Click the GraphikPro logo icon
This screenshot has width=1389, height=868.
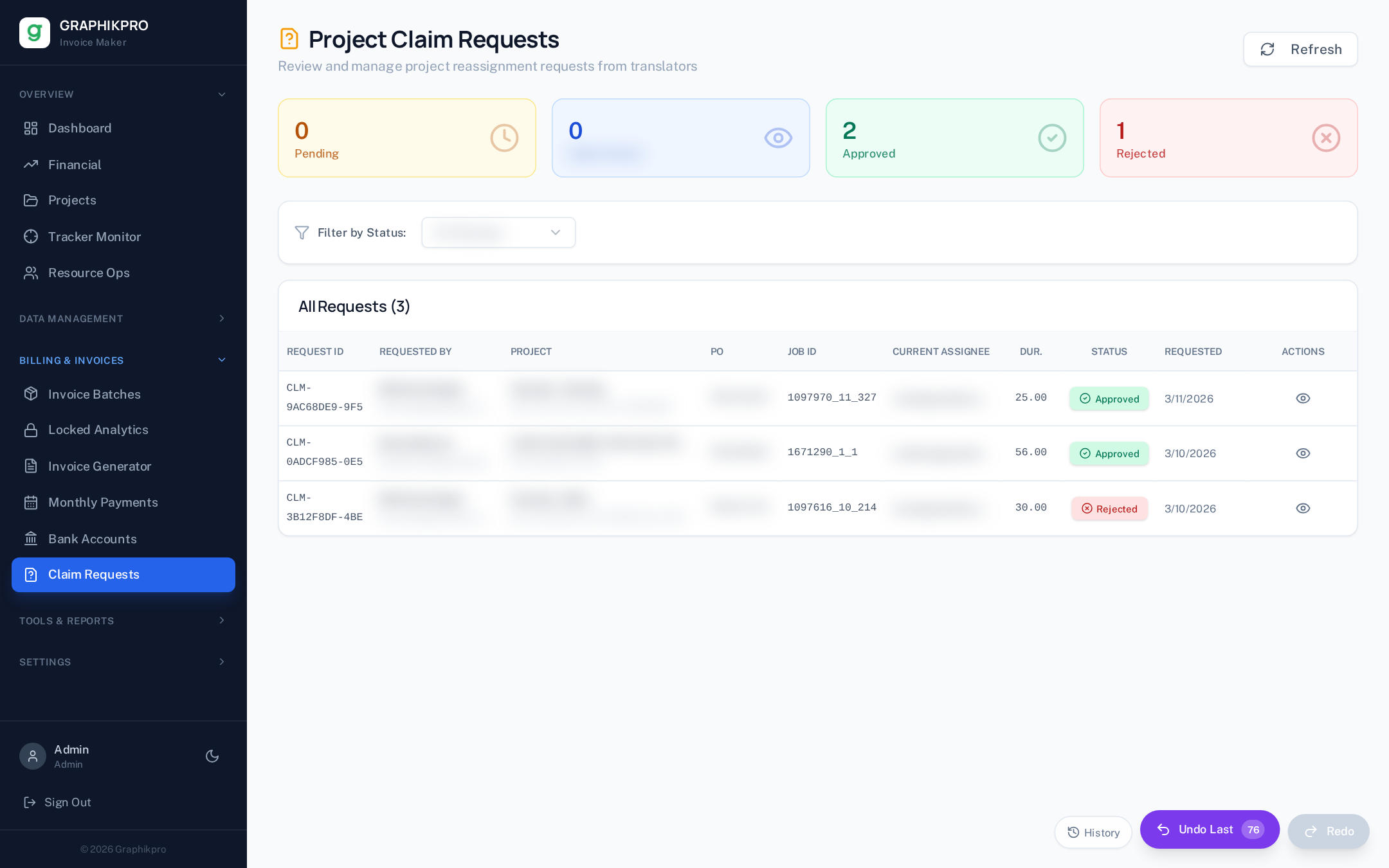point(35,33)
